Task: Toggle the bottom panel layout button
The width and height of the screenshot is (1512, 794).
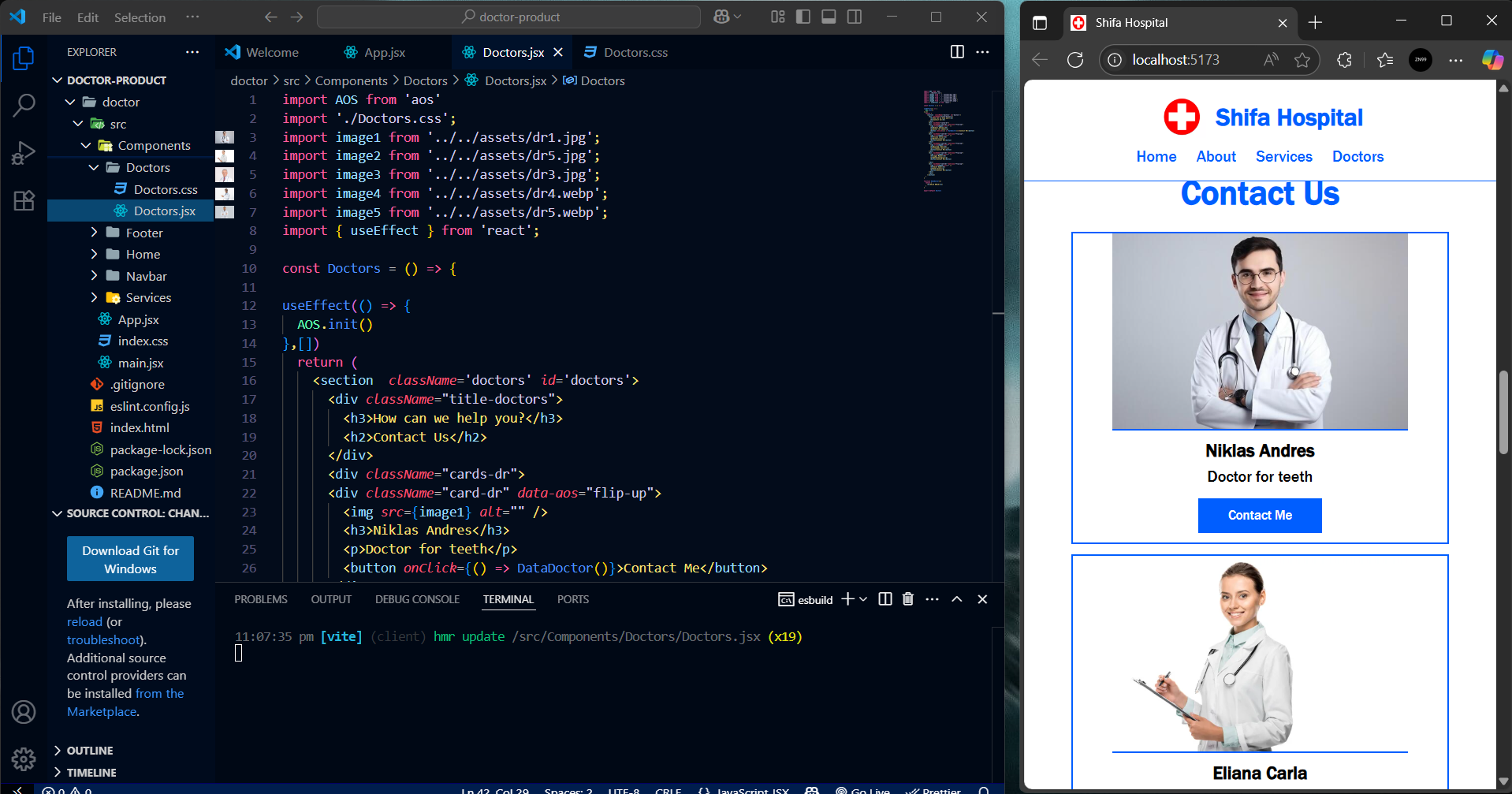Action: coord(829,17)
